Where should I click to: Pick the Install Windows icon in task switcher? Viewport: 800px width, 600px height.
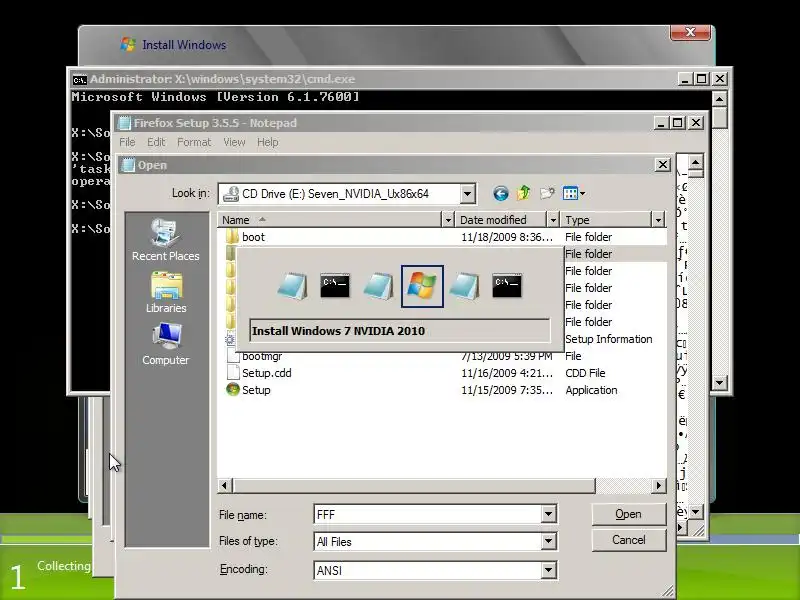click(x=422, y=286)
